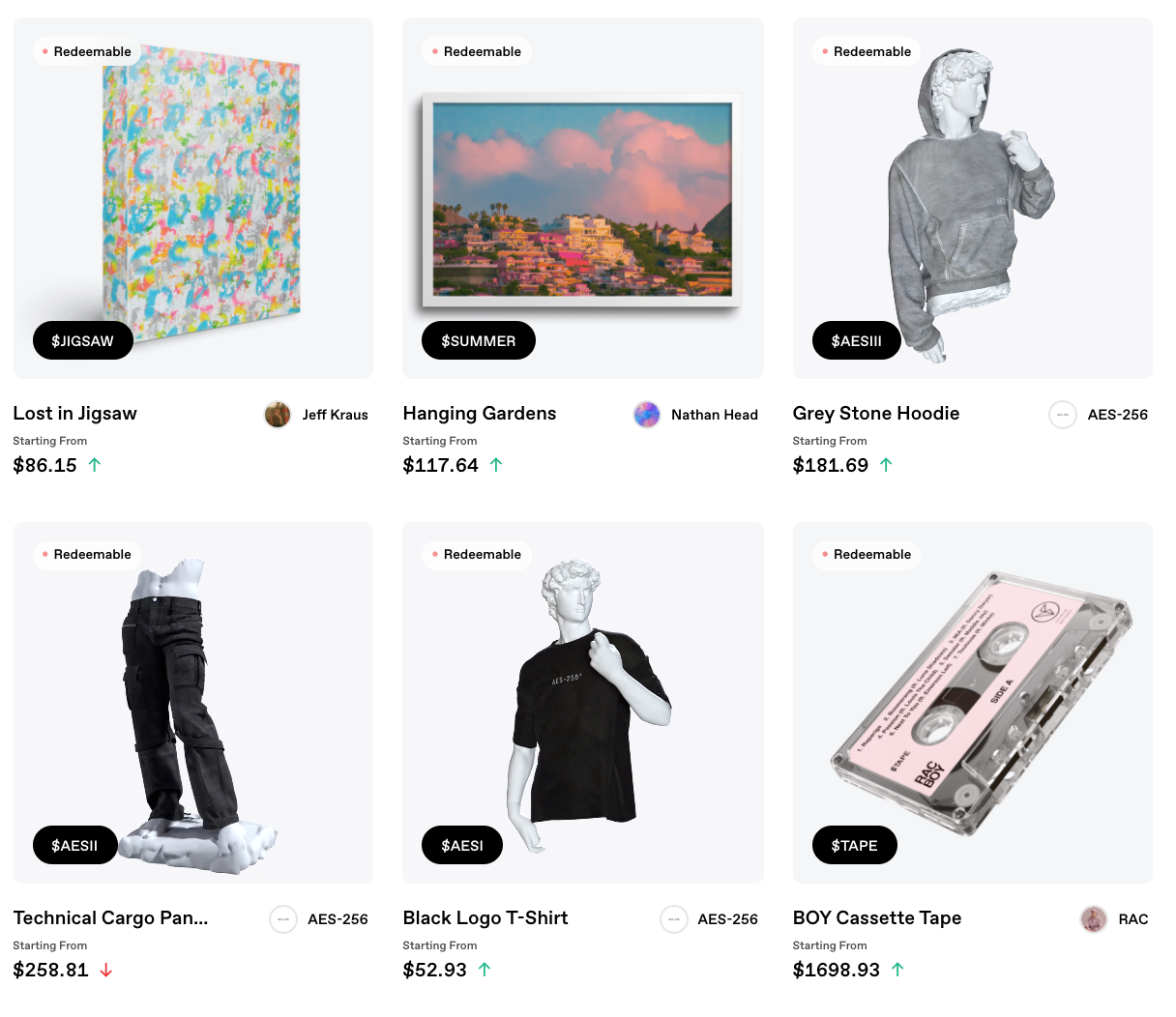Viewport: 1176px width, 1017px height.
Task: Select the $TAPE token badge
Action: coord(855,845)
